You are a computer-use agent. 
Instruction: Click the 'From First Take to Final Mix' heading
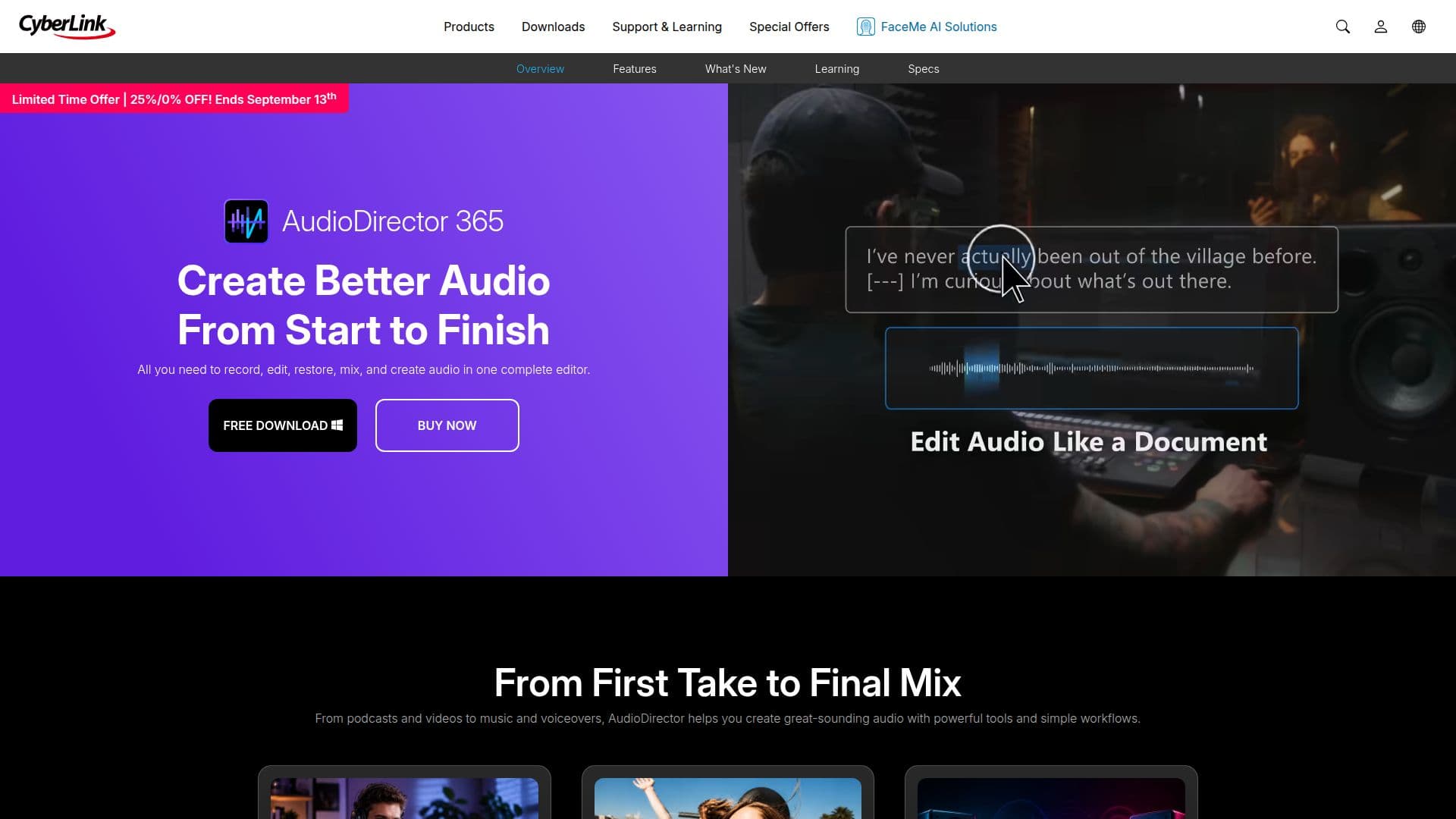coord(727,682)
